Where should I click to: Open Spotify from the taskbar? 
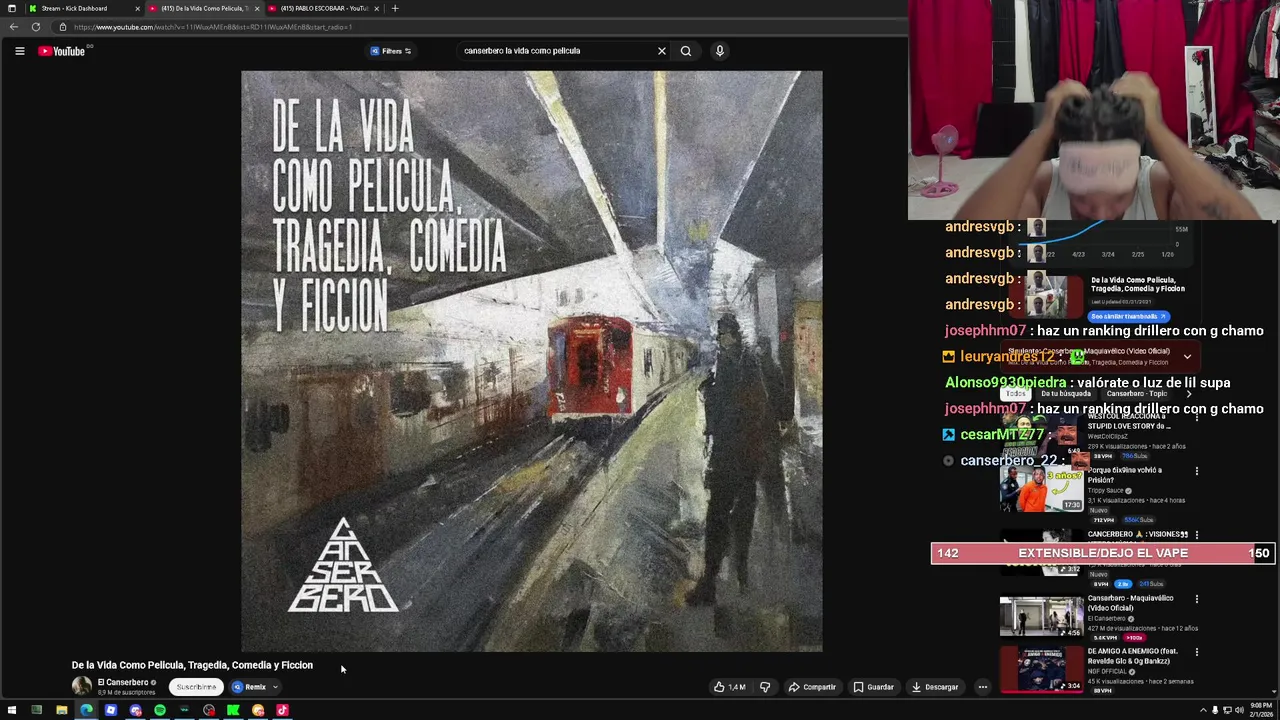[160, 710]
